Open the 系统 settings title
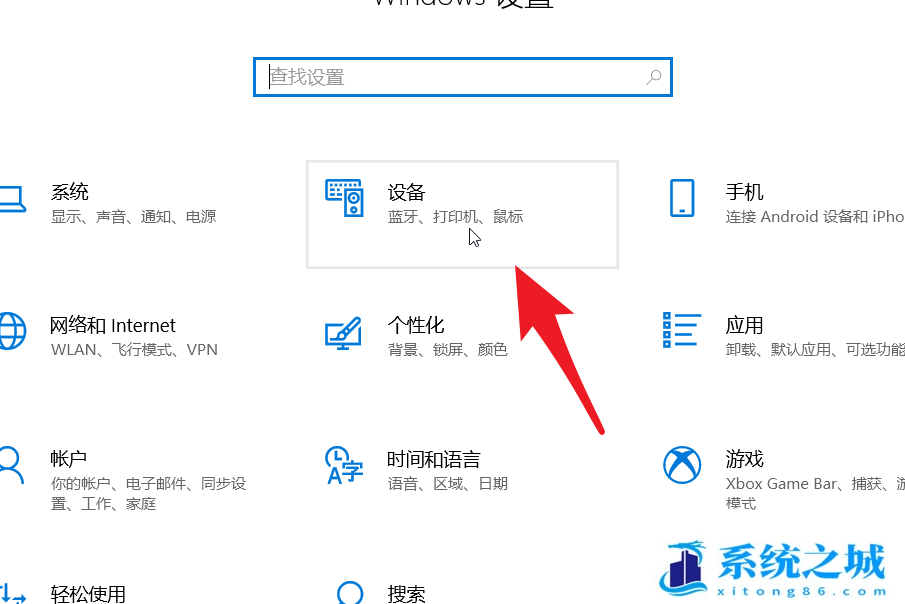The width and height of the screenshot is (905, 604). [70, 192]
